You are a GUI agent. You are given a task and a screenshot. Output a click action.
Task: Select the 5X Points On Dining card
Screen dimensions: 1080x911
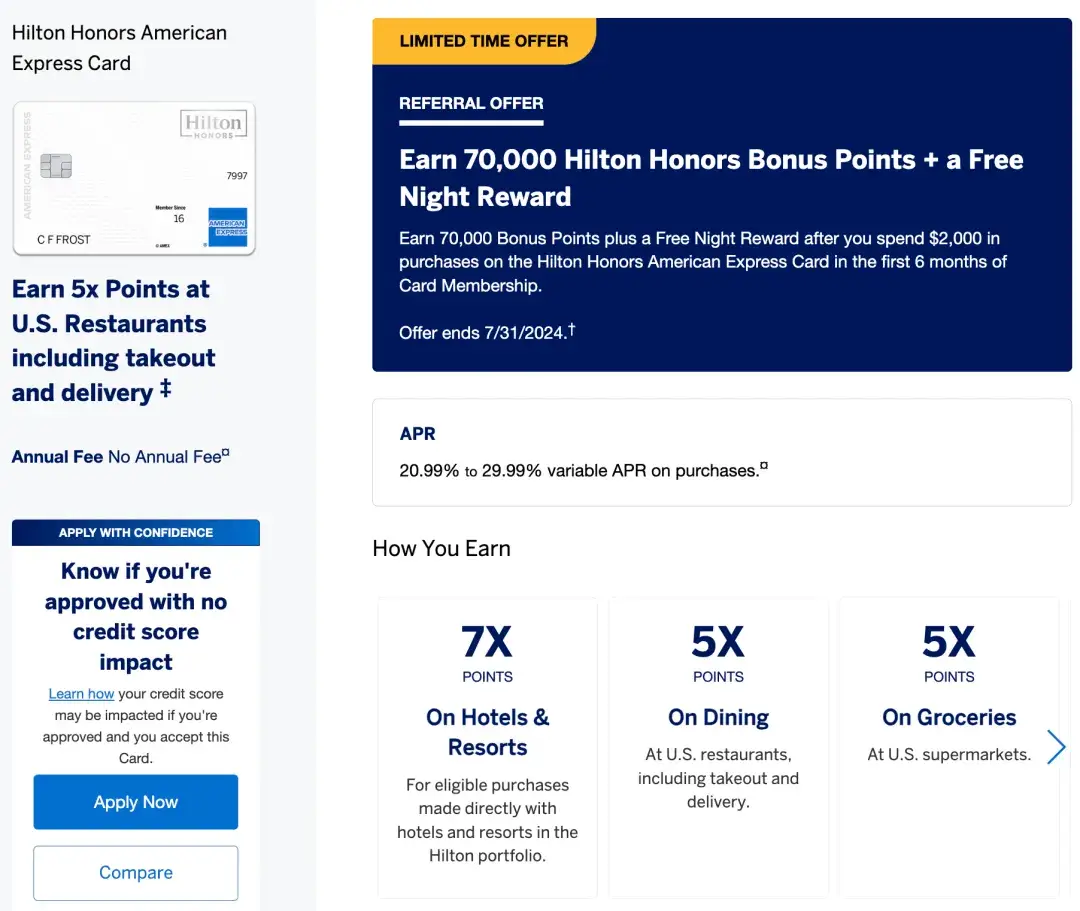(718, 747)
